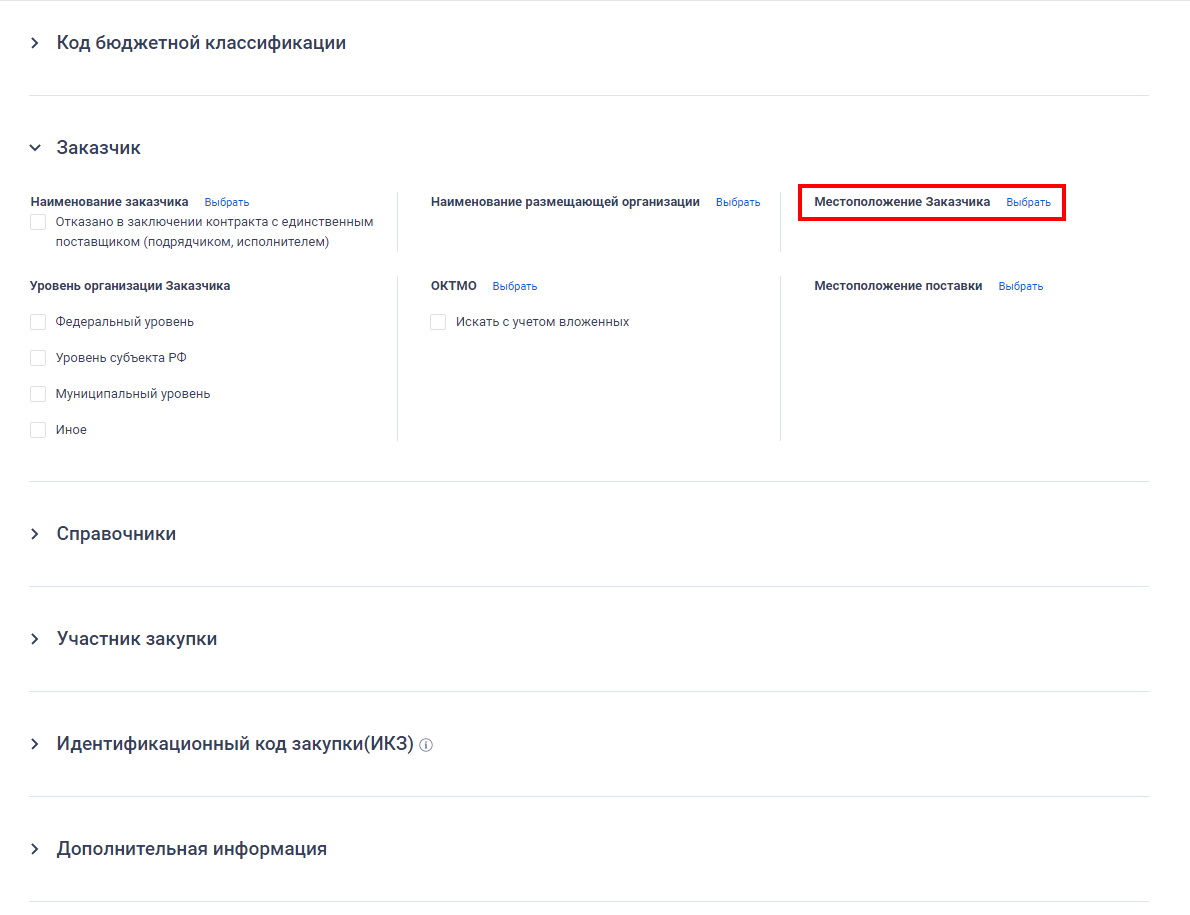Click info icon next to ИКЗ heading
Screen dimensions: 1190x915
pyautogui.click(x=427, y=745)
